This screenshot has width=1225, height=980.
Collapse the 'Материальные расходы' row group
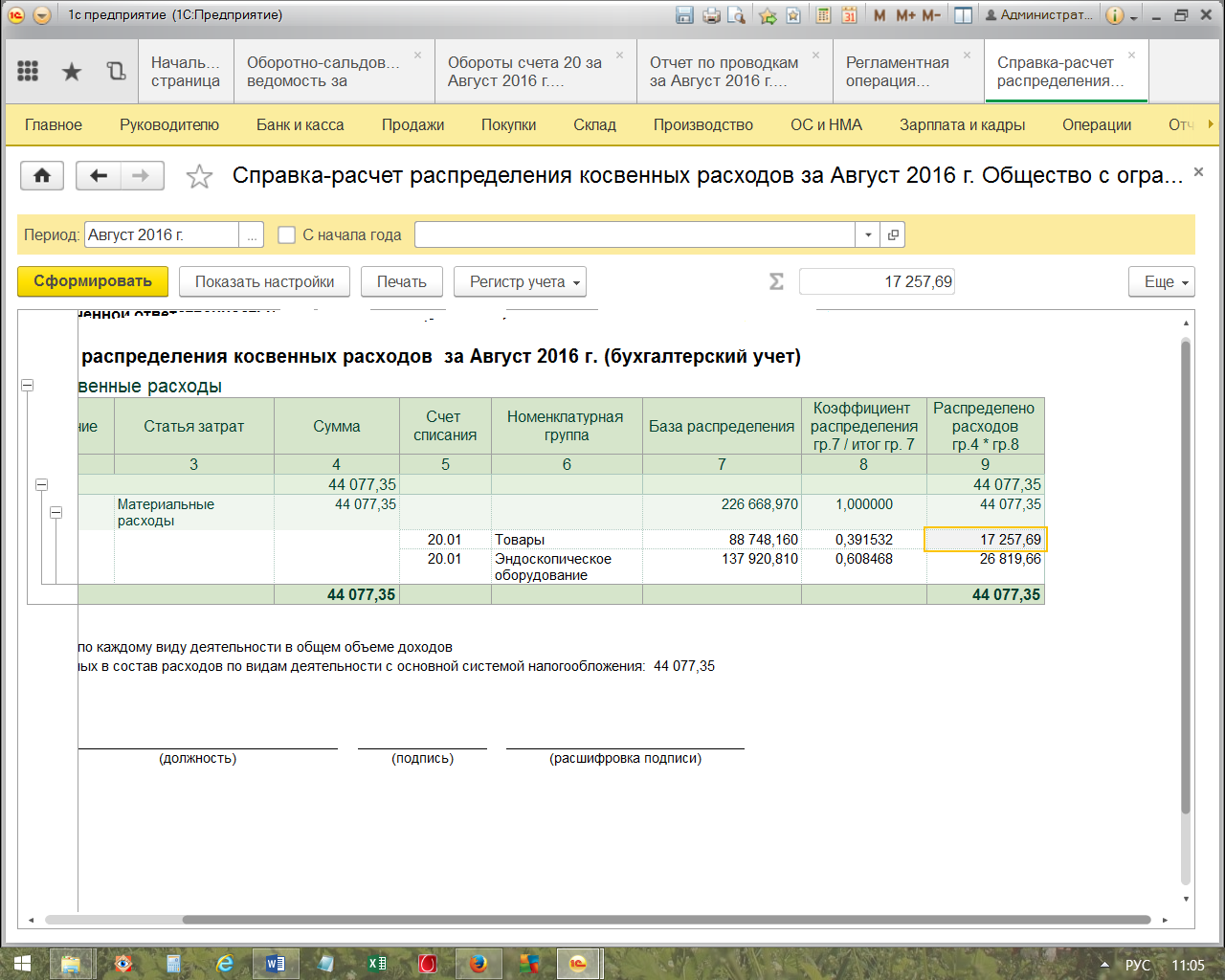coord(56,513)
